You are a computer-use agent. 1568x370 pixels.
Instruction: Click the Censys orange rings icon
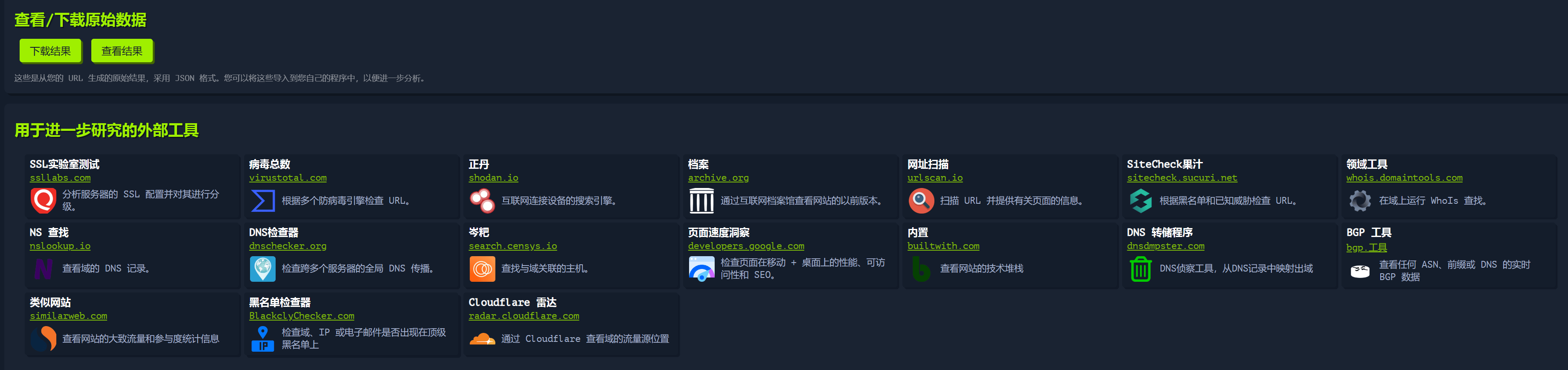click(x=482, y=269)
